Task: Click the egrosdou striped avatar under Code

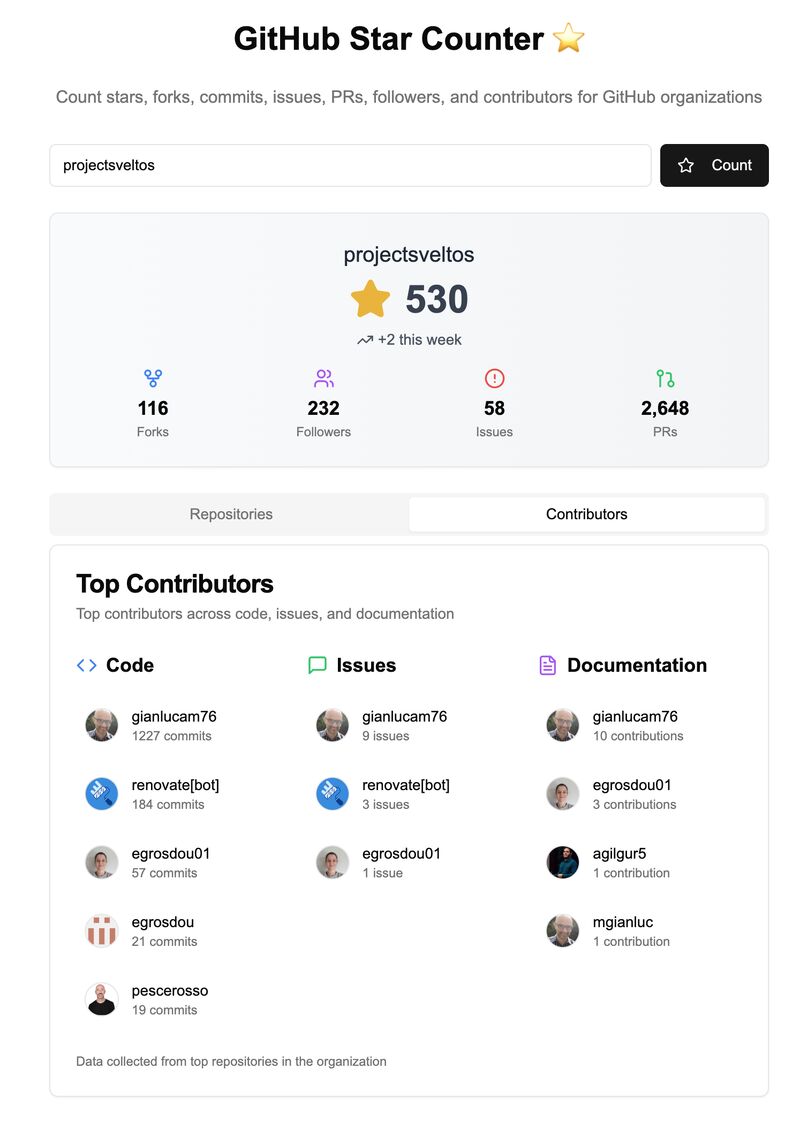Action: pyautogui.click(x=101, y=930)
